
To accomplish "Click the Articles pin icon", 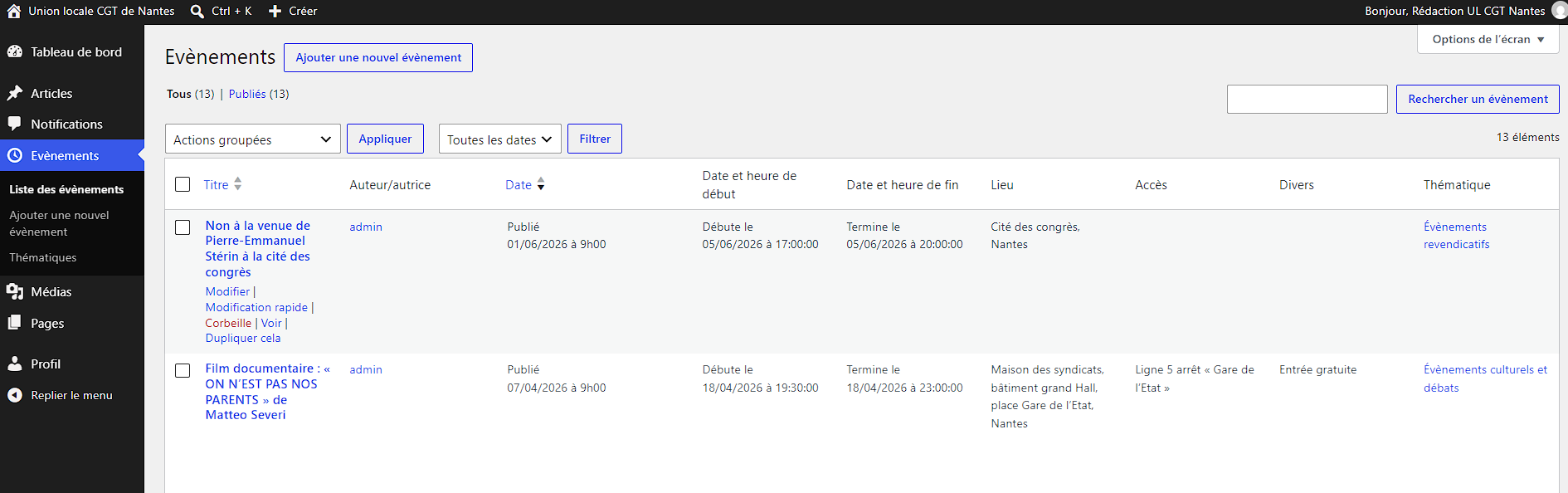I will [x=15, y=93].
